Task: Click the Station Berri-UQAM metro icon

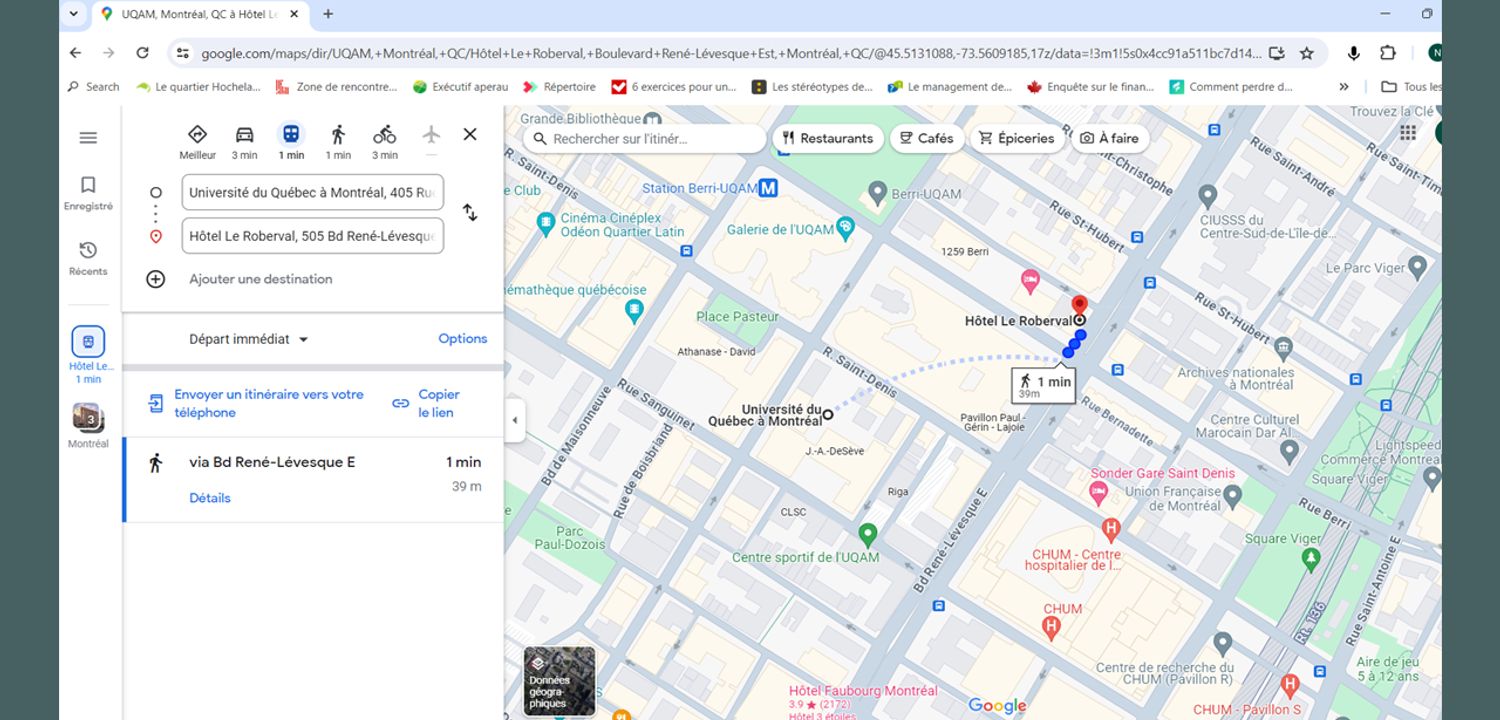Action: pyautogui.click(x=768, y=188)
